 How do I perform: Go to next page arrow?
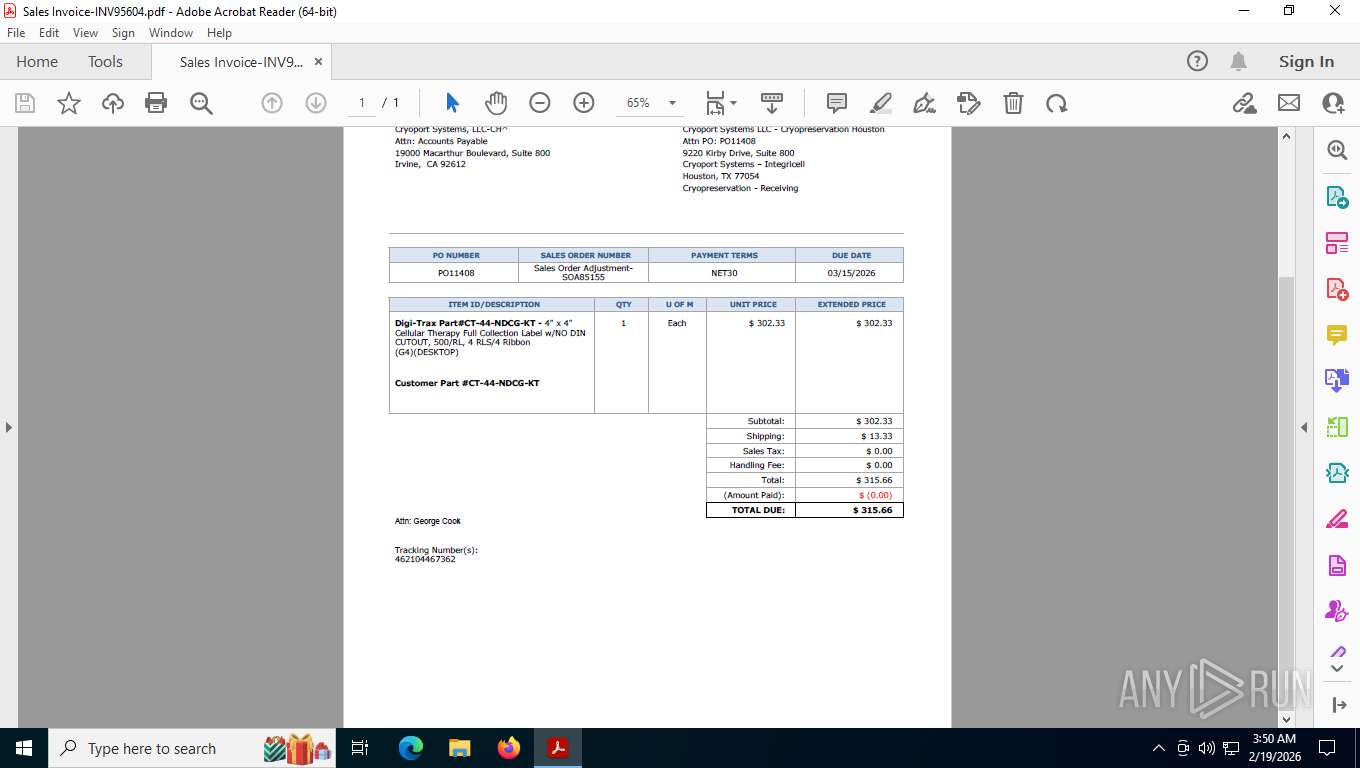tap(316, 103)
